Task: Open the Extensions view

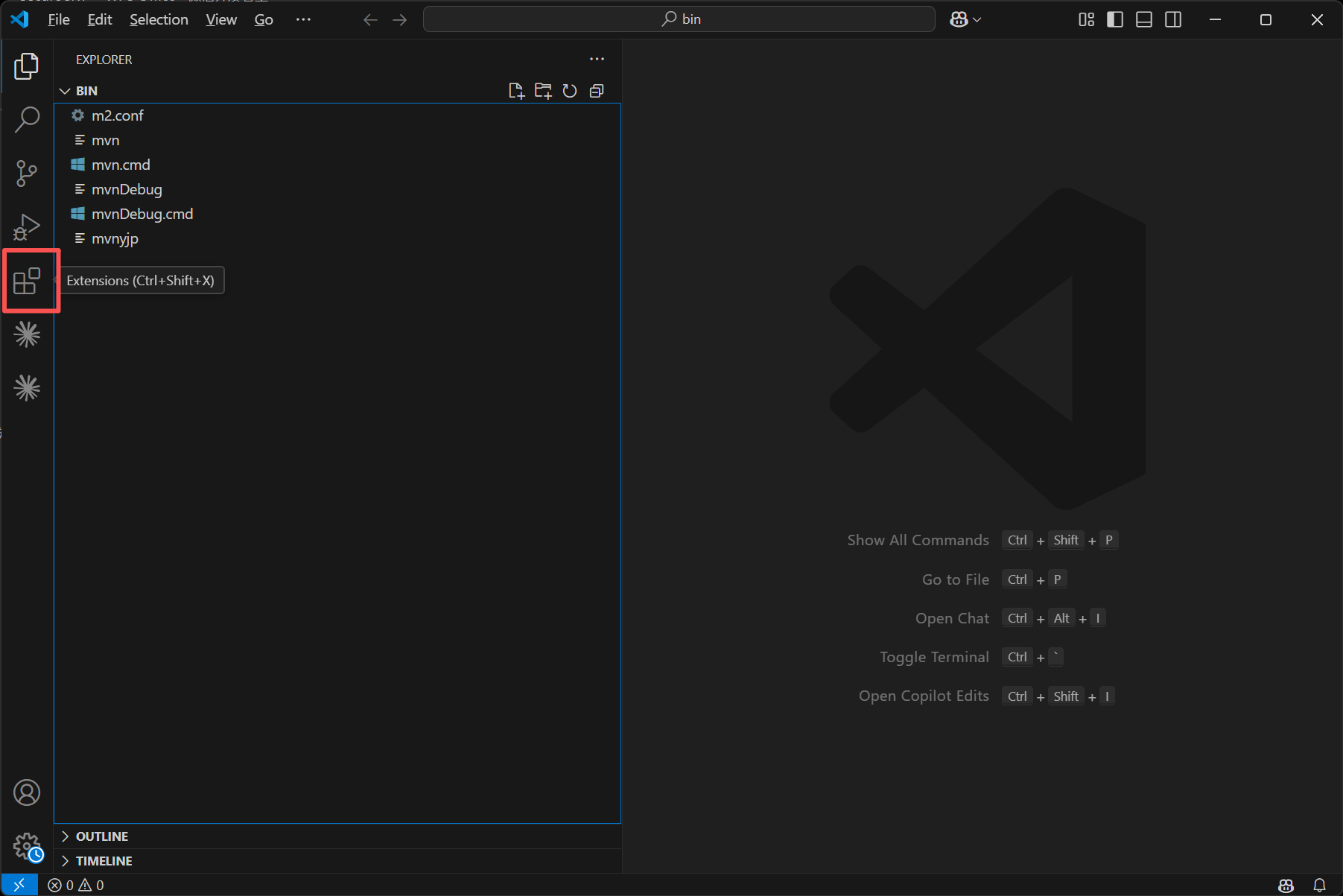Action: pyautogui.click(x=27, y=281)
